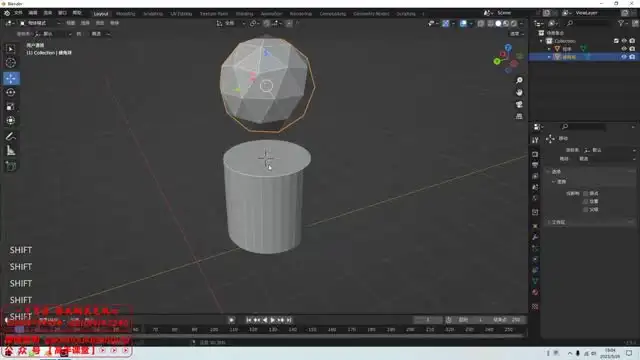Open the Texture properties checker tab
The width and height of the screenshot is (640, 360).
click(535, 307)
